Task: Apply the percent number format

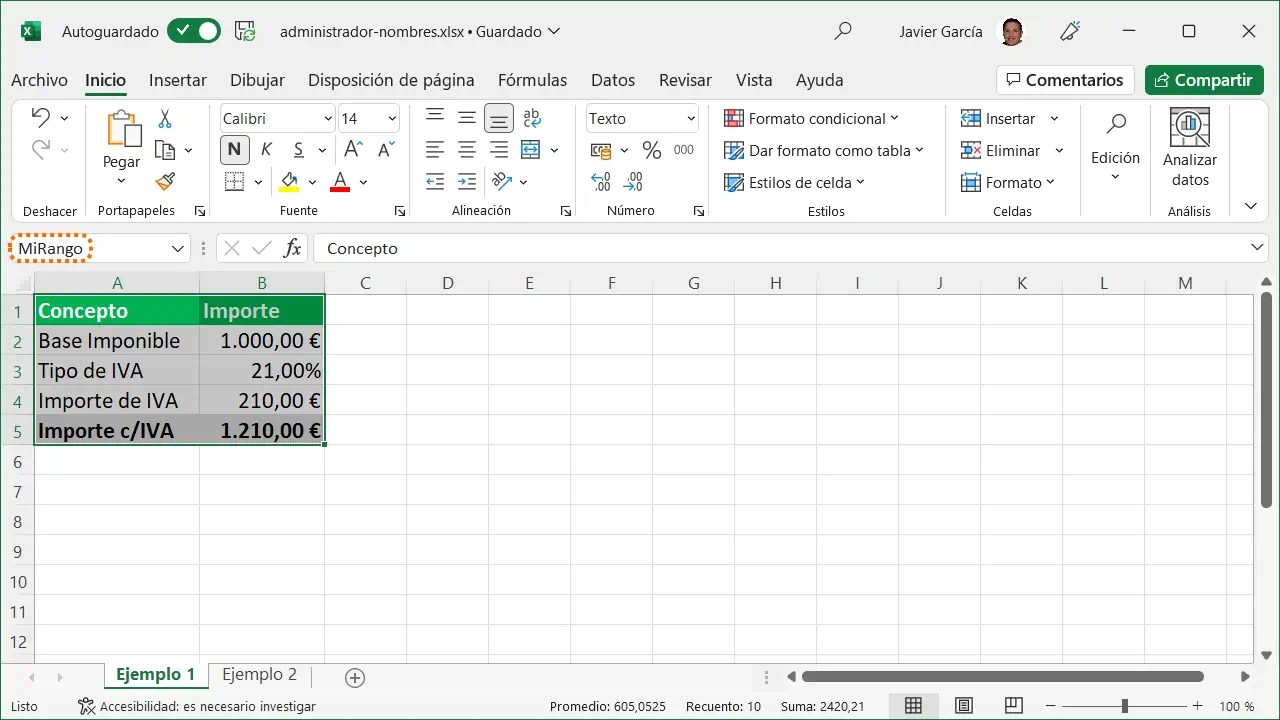Action: [x=651, y=150]
